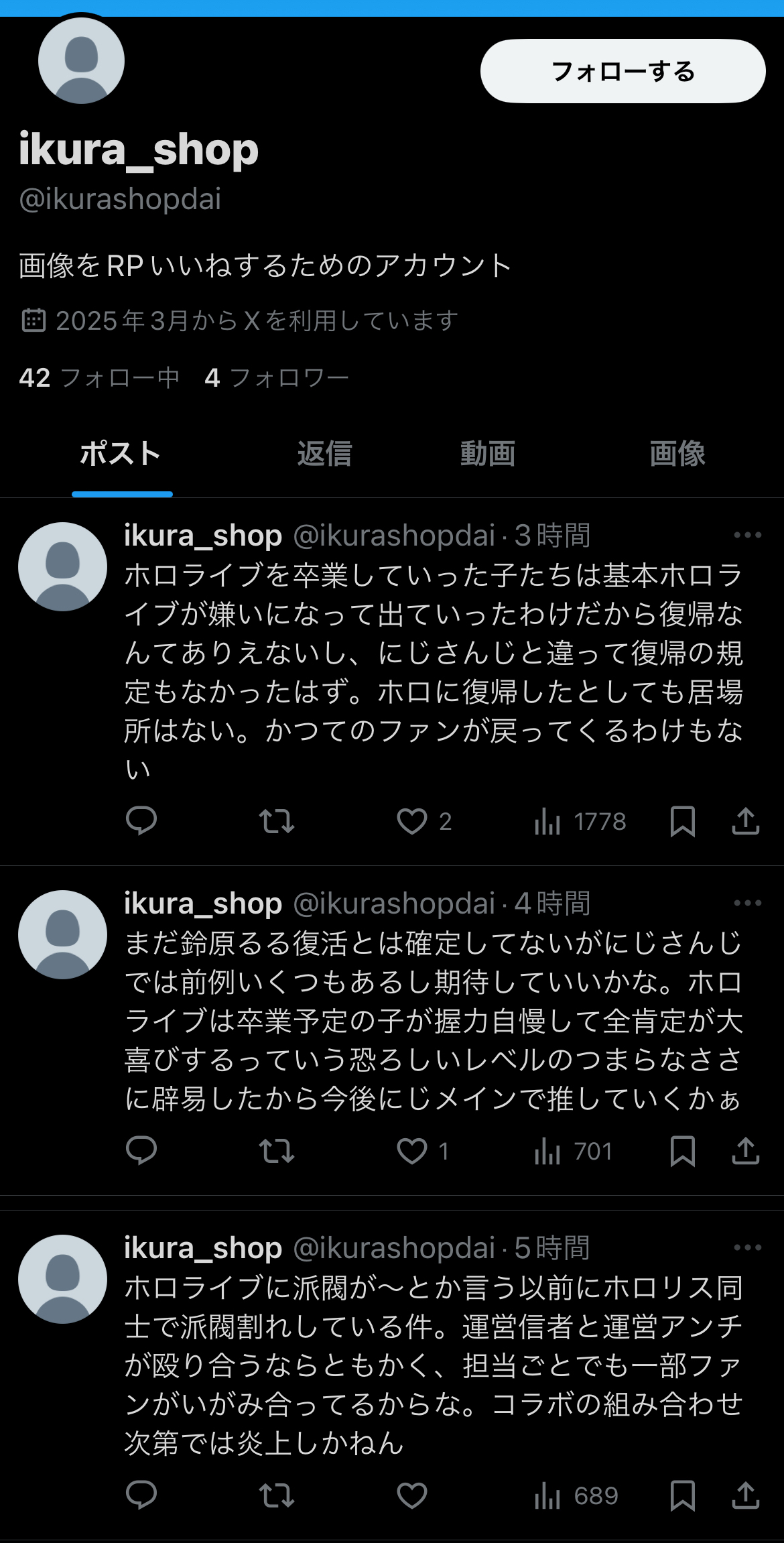Like the post with 701 views
Screen dimensions: 784x1543
[412, 1151]
